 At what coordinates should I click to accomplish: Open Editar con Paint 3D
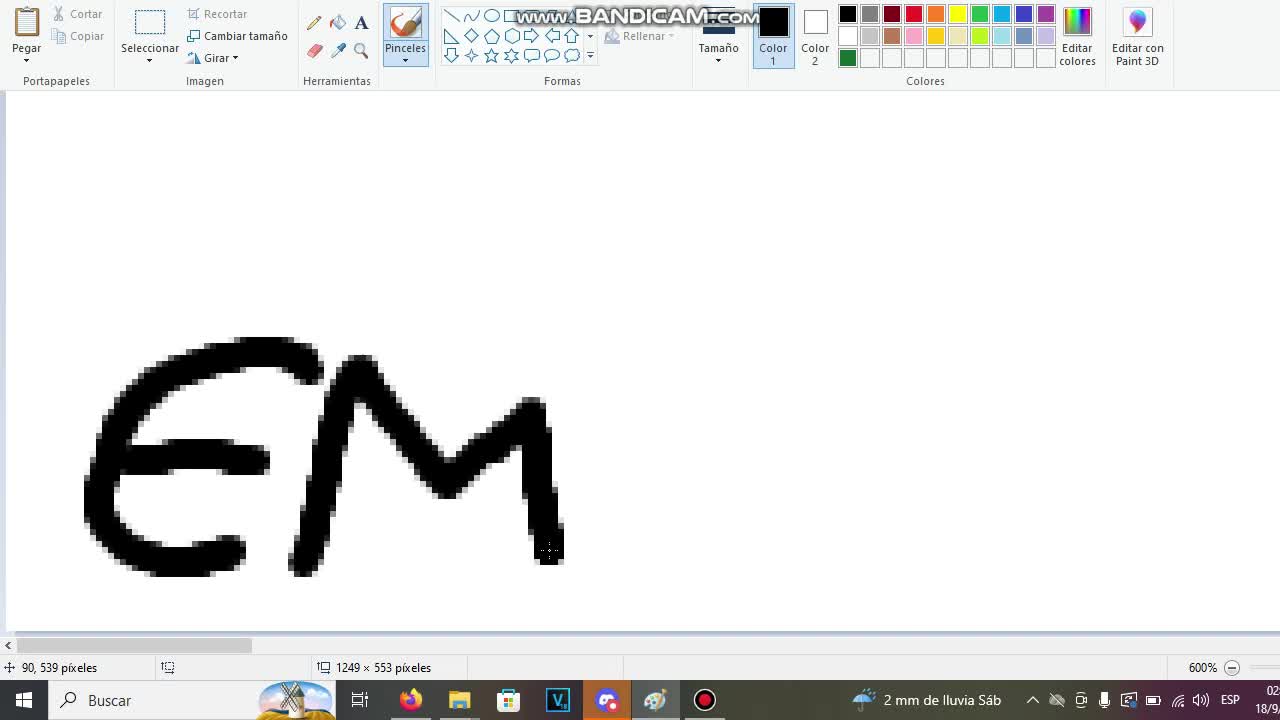pyautogui.click(x=1137, y=37)
